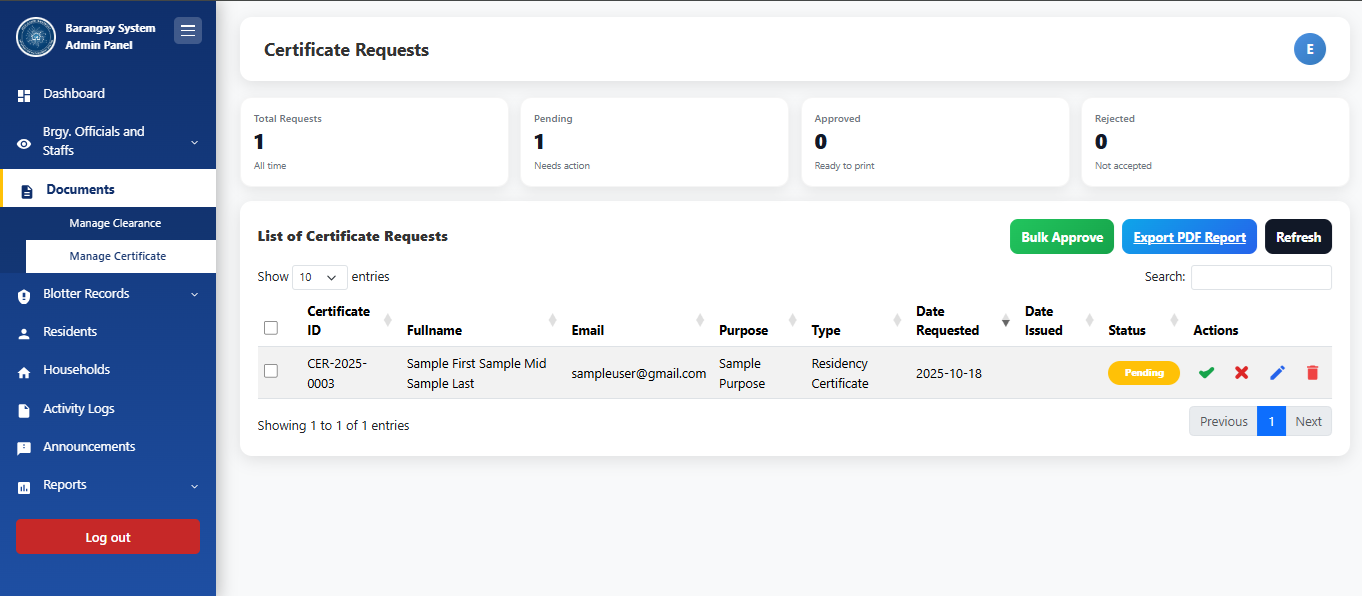This screenshot has height=596, width=1362.
Task: Expand the Blotter Records submenu
Action: click(108, 294)
